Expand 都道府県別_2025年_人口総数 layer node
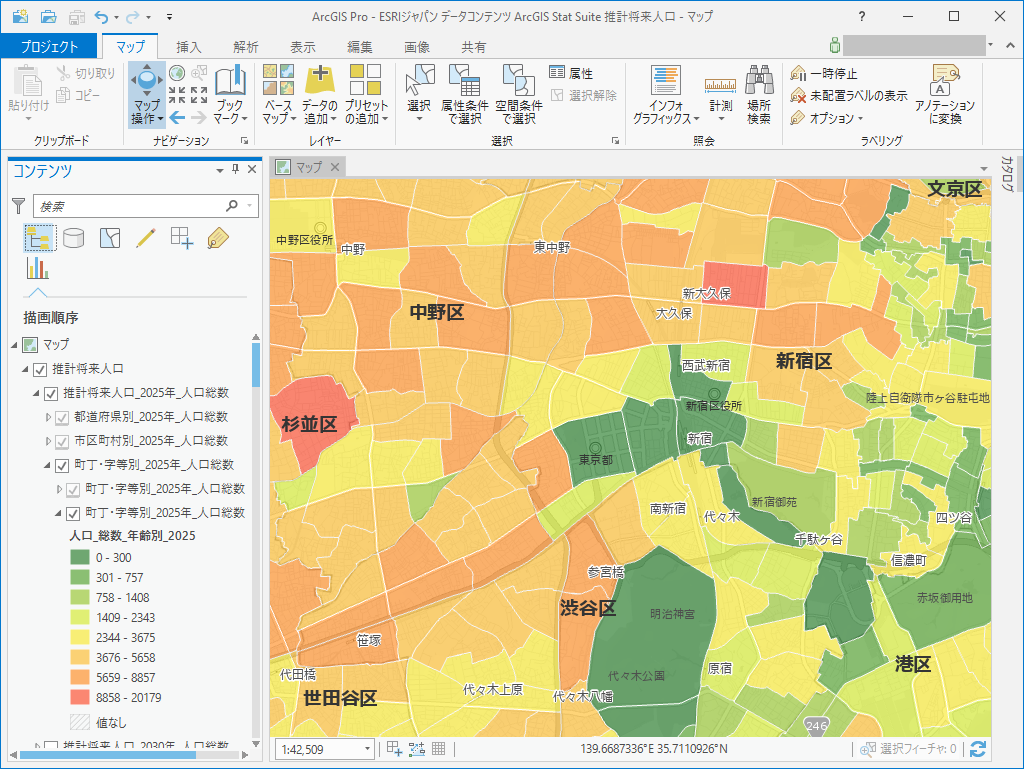 click(48, 417)
